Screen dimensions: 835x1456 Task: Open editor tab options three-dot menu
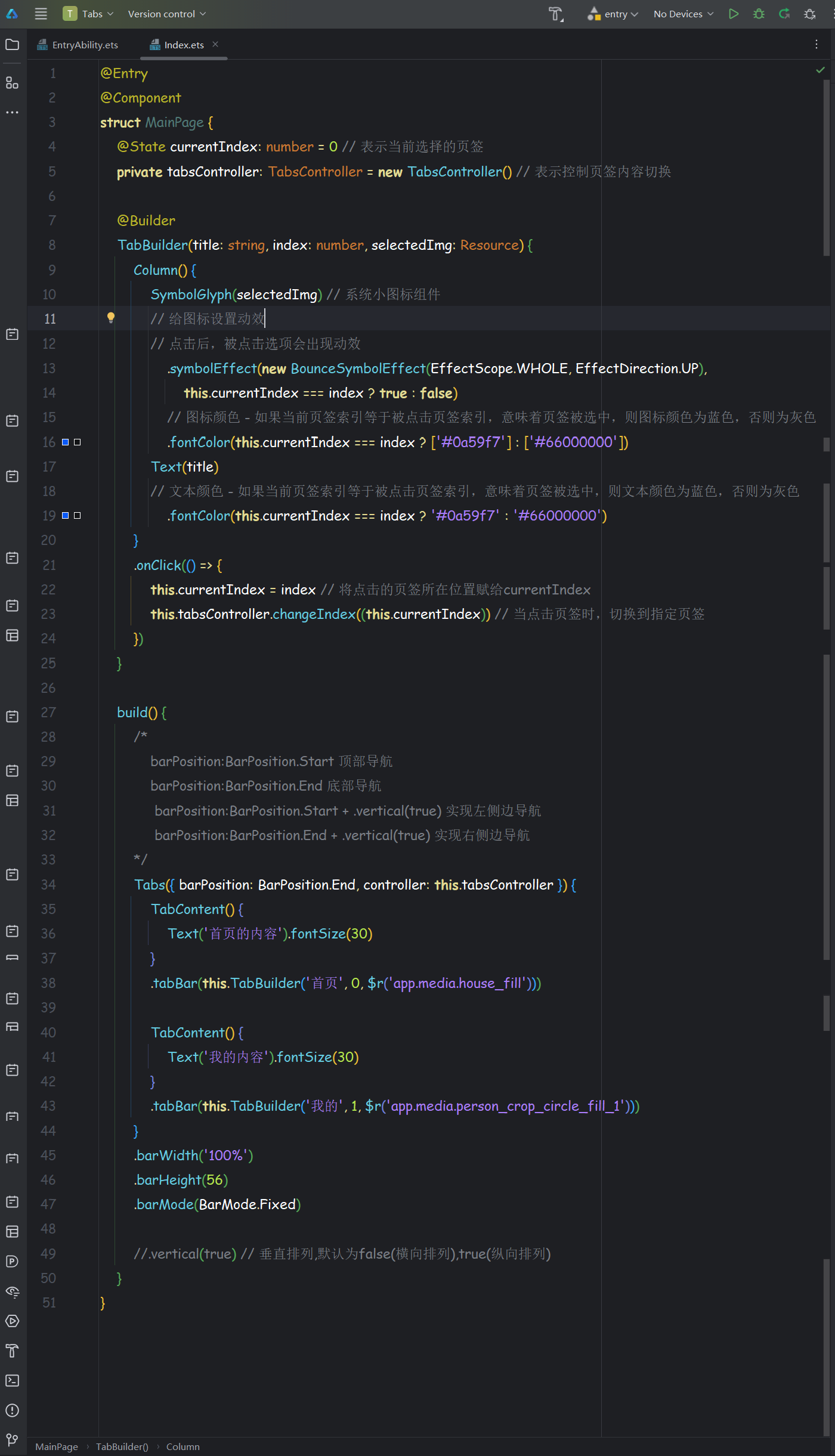[816, 44]
